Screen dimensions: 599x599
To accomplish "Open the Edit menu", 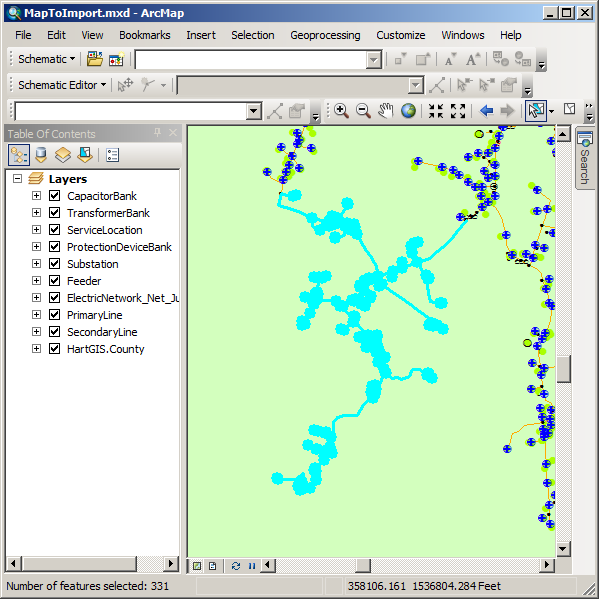I will pyautogui.click(x=56, y=35).
